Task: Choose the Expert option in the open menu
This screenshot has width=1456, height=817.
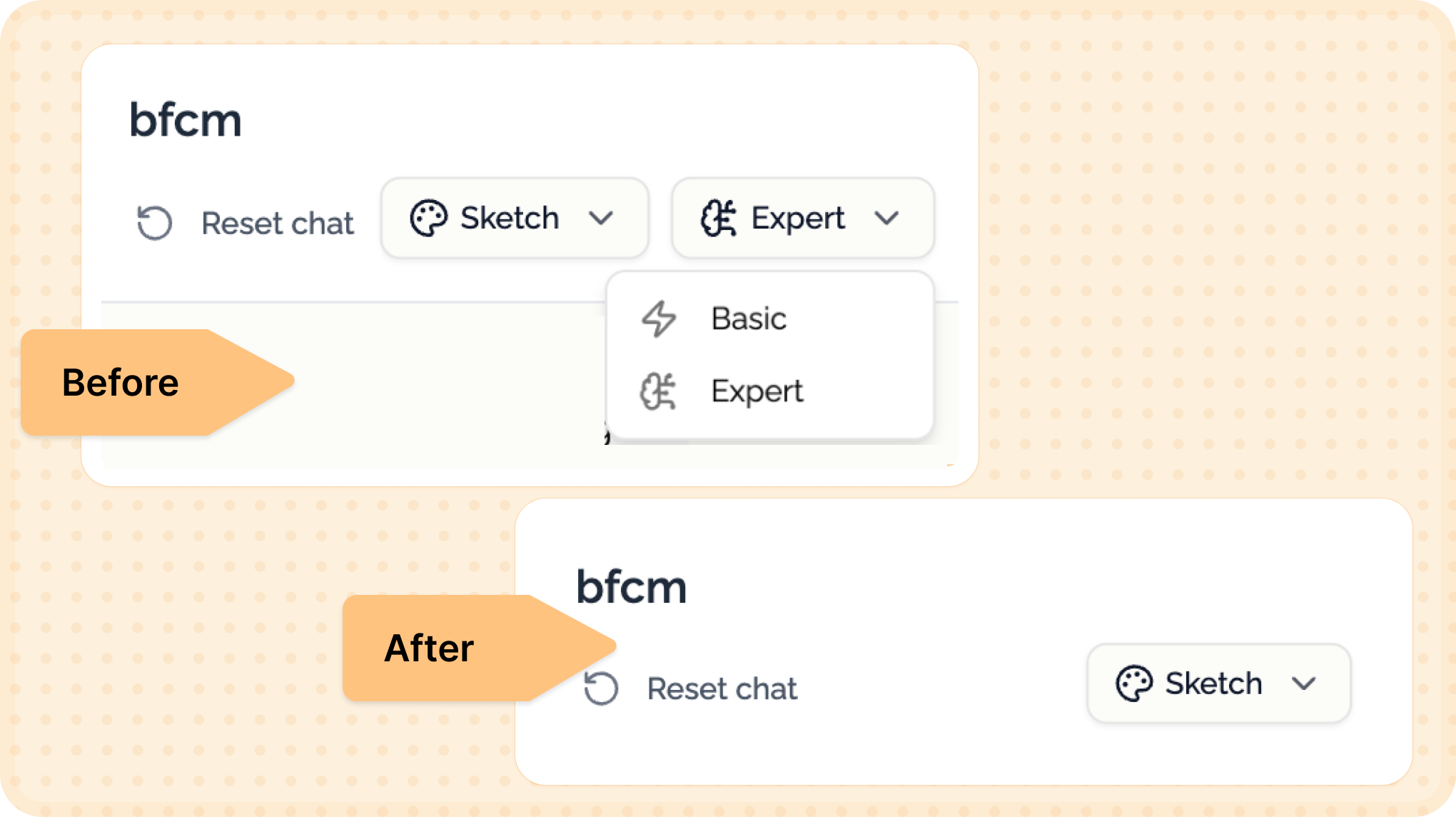Action: click(x=757, y=391)
